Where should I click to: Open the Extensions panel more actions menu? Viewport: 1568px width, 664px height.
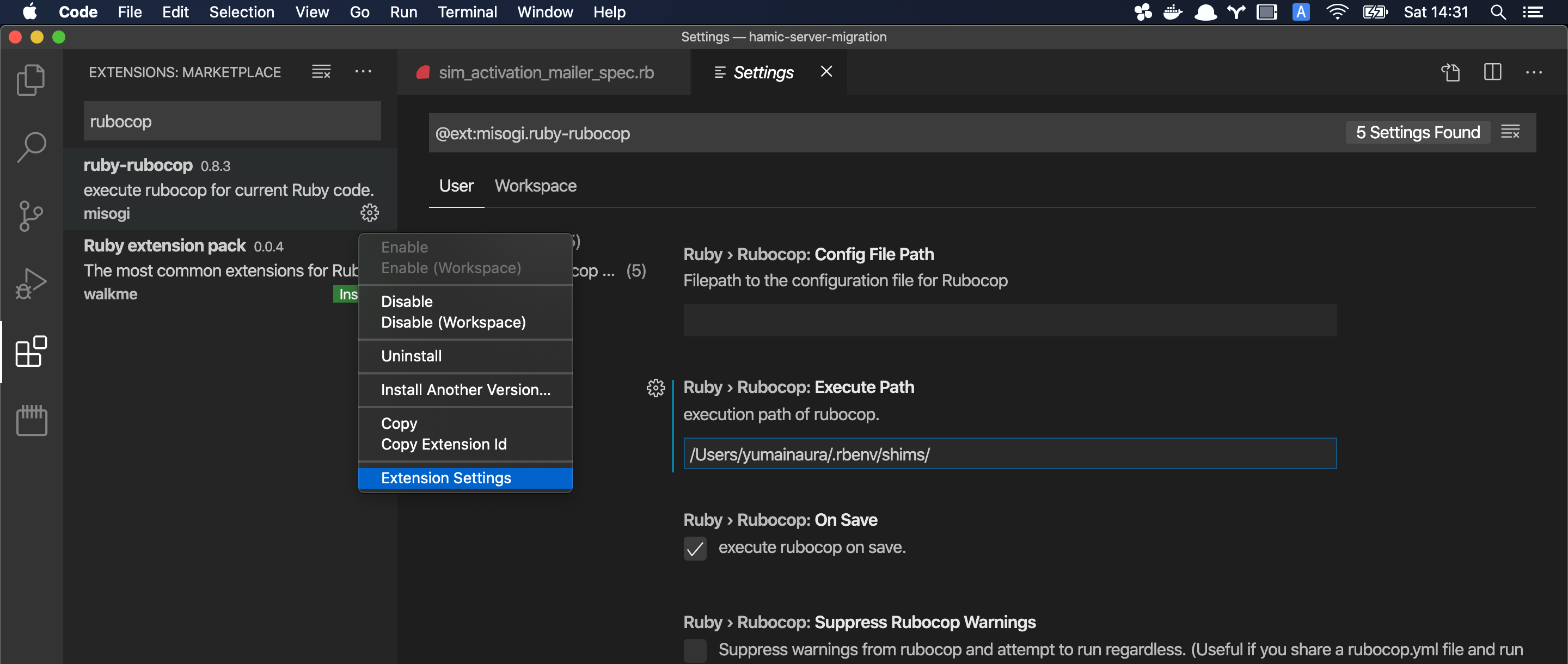point(363,72)
